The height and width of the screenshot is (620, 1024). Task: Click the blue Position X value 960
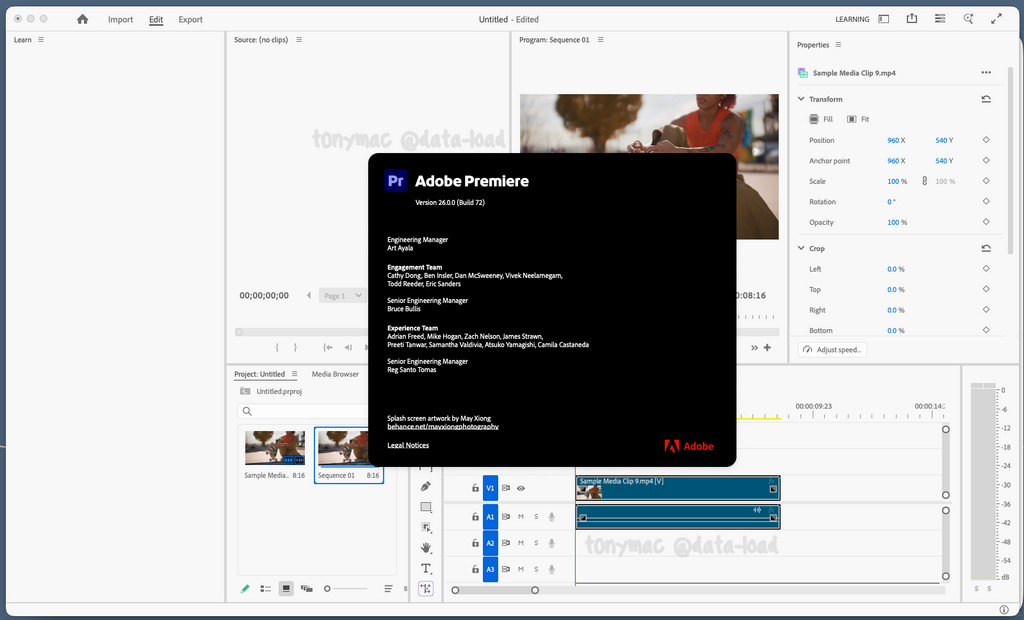point(893,140)
